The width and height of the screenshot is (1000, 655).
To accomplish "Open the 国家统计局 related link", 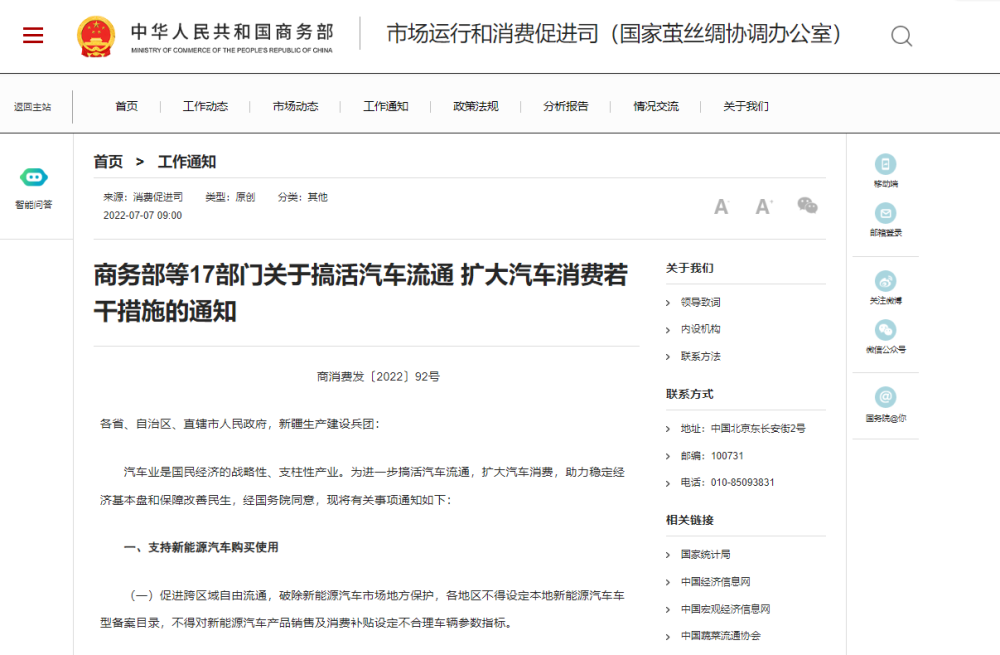I will pos(705,554).
